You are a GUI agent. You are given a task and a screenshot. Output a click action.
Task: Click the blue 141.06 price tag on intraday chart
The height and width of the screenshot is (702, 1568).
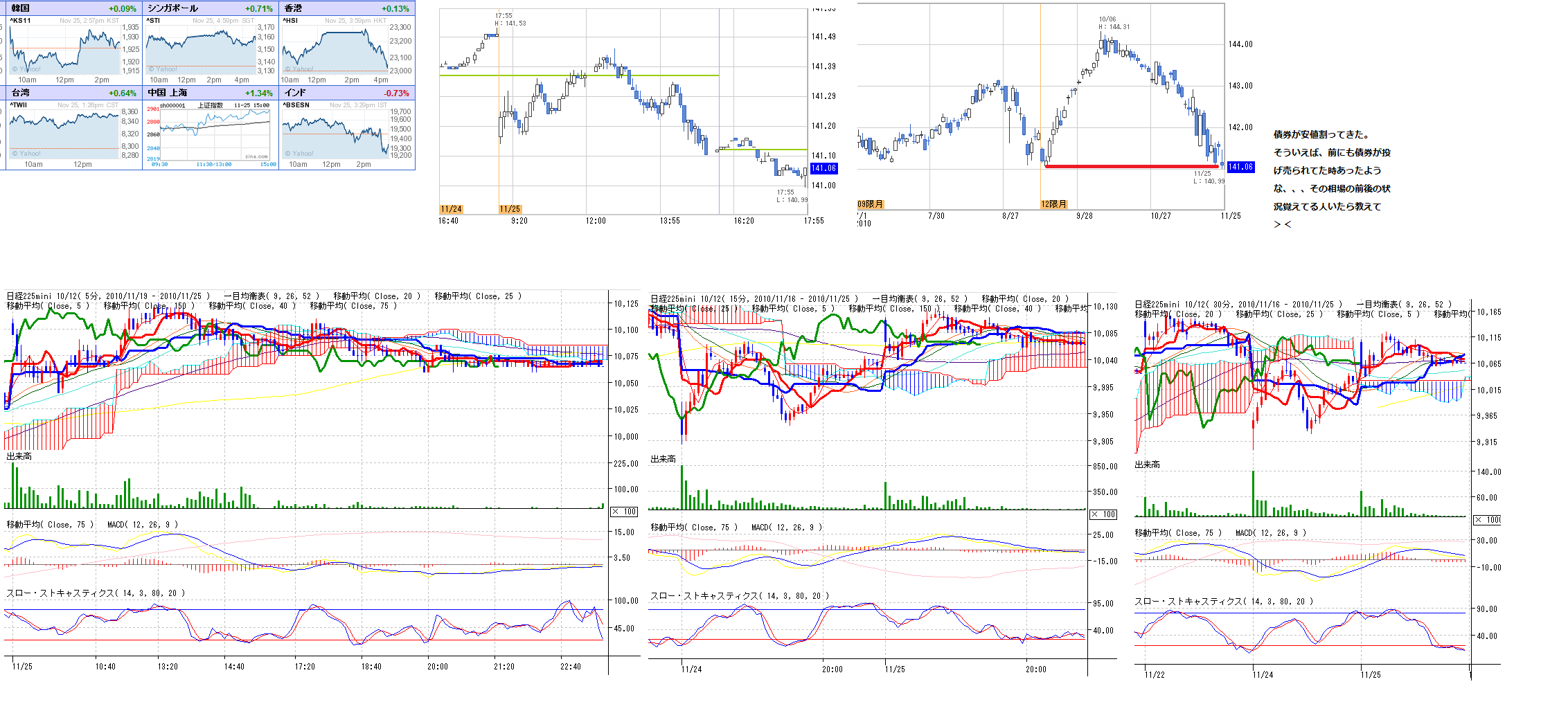(x=823, y=168)
